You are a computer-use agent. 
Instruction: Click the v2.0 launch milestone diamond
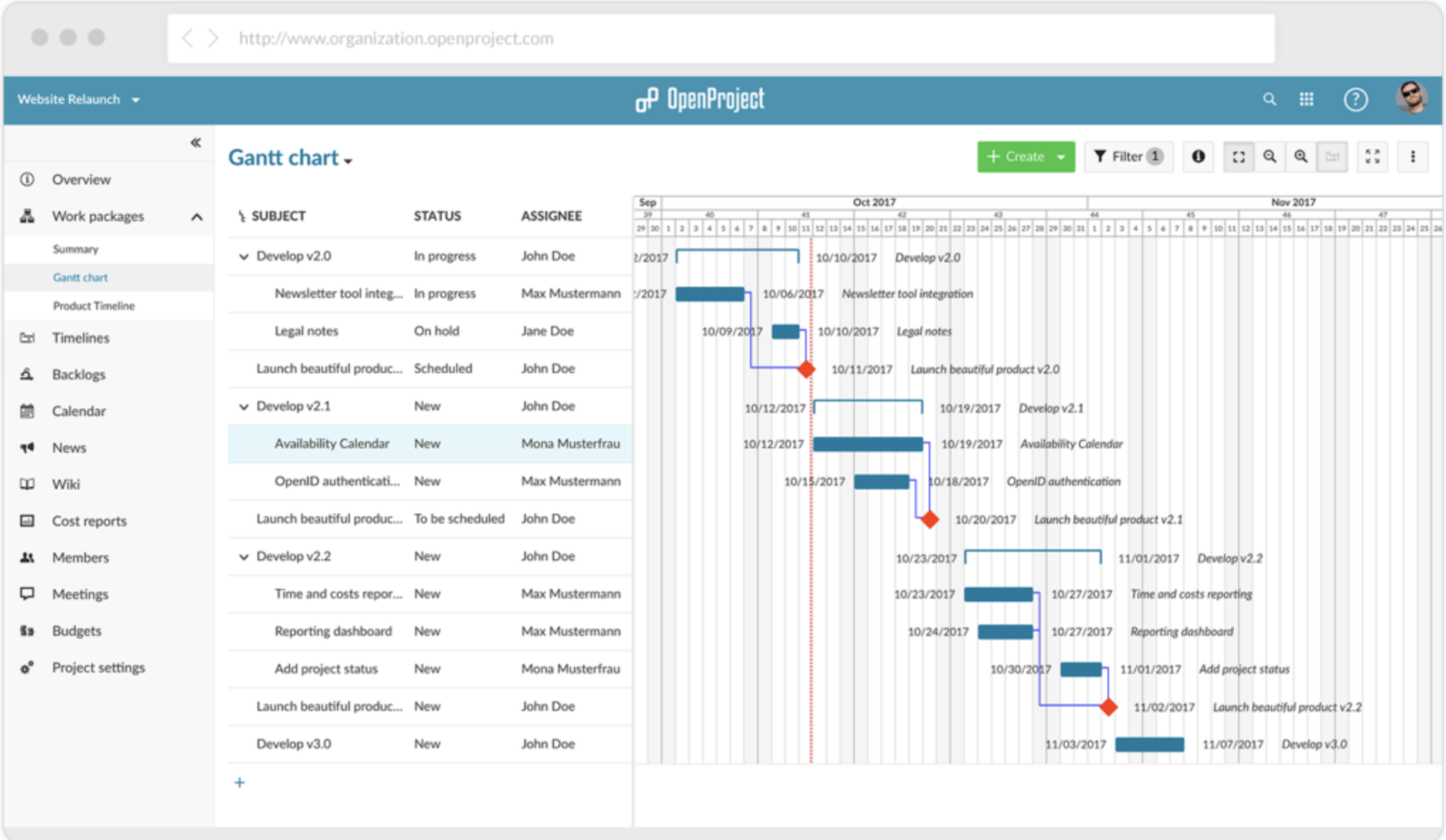tap(806, 369)
